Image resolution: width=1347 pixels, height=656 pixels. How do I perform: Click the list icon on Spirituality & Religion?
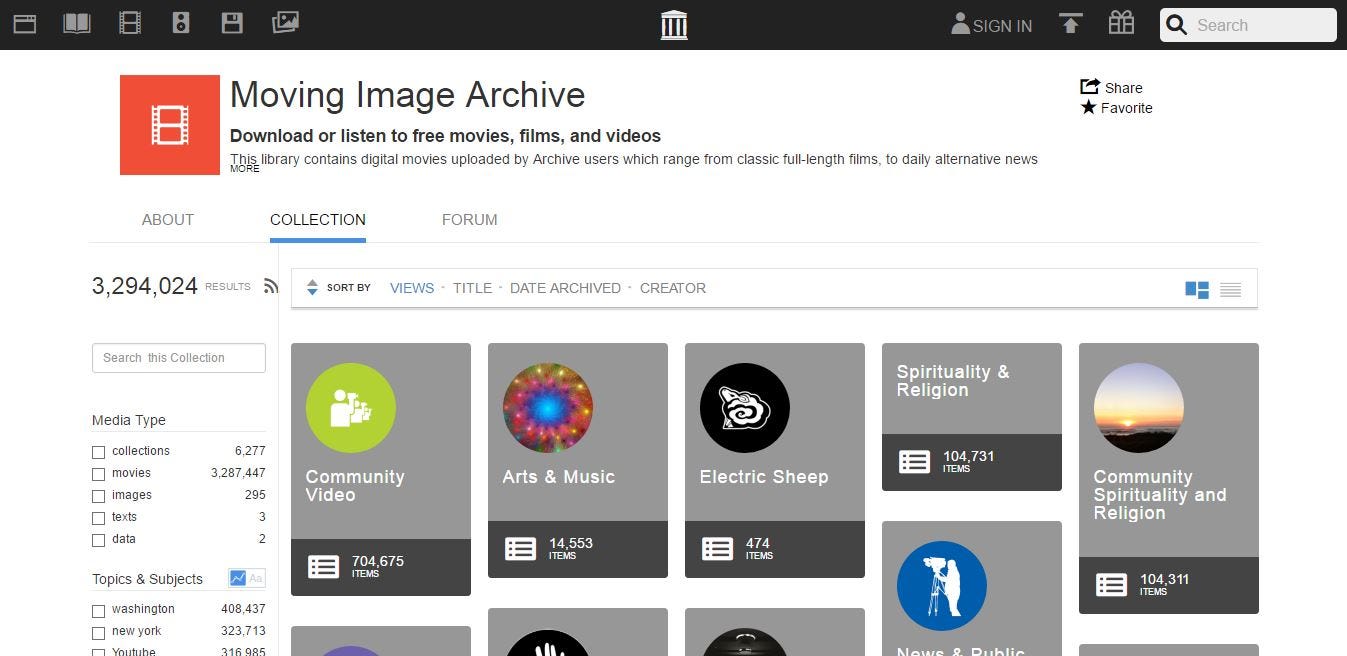(x=915, y=461)
